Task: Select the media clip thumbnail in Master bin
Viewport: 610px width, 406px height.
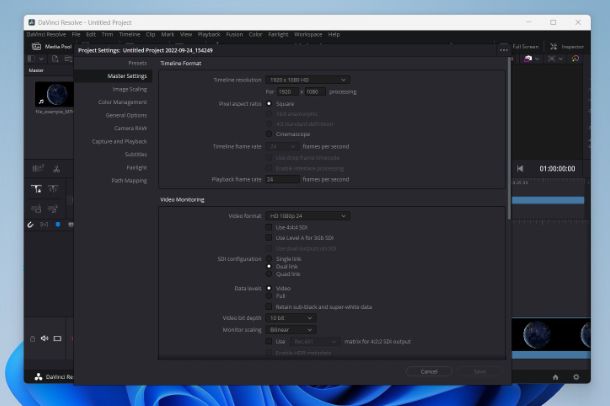Action: point(54,94)
